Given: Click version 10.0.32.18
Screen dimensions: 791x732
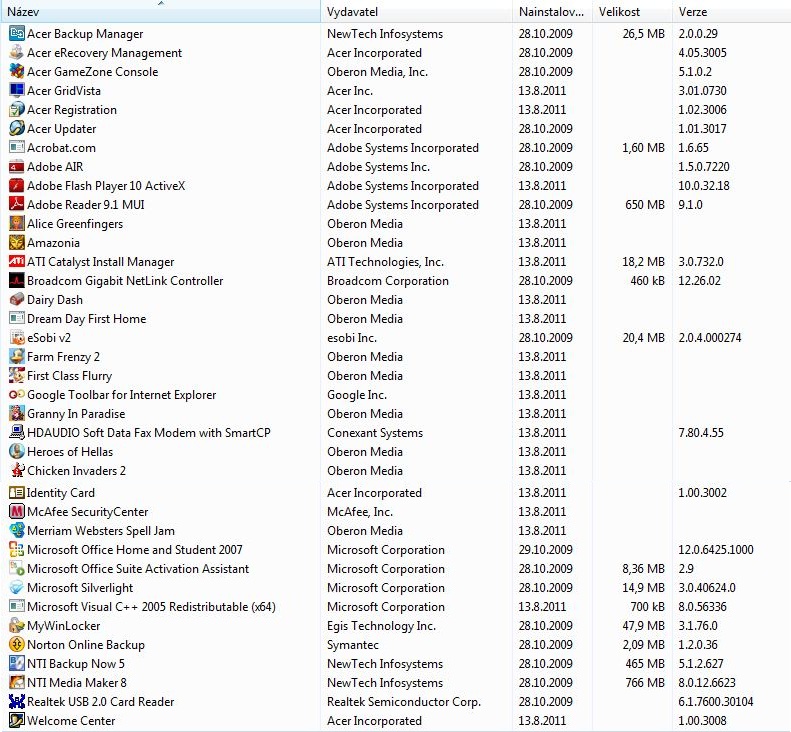Looking at the screenshot, I should 703,186.
